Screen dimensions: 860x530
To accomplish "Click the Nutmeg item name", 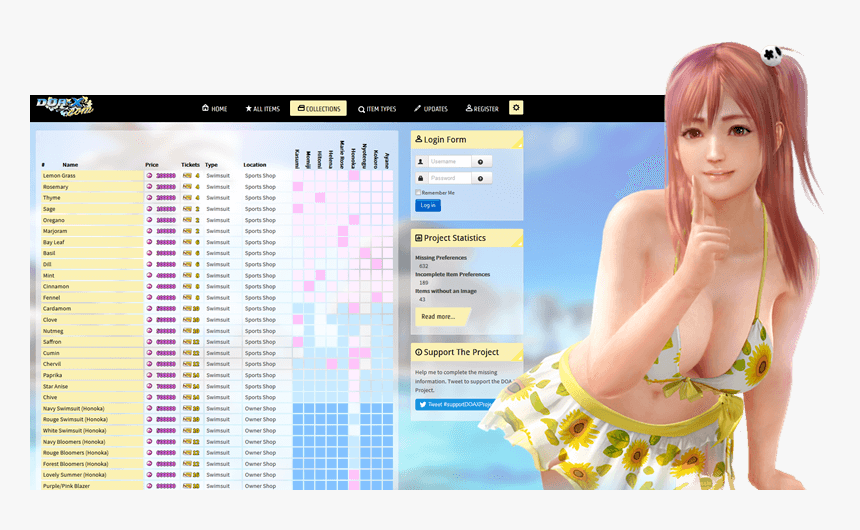I will pyautogui.click(x=53, y=331).
